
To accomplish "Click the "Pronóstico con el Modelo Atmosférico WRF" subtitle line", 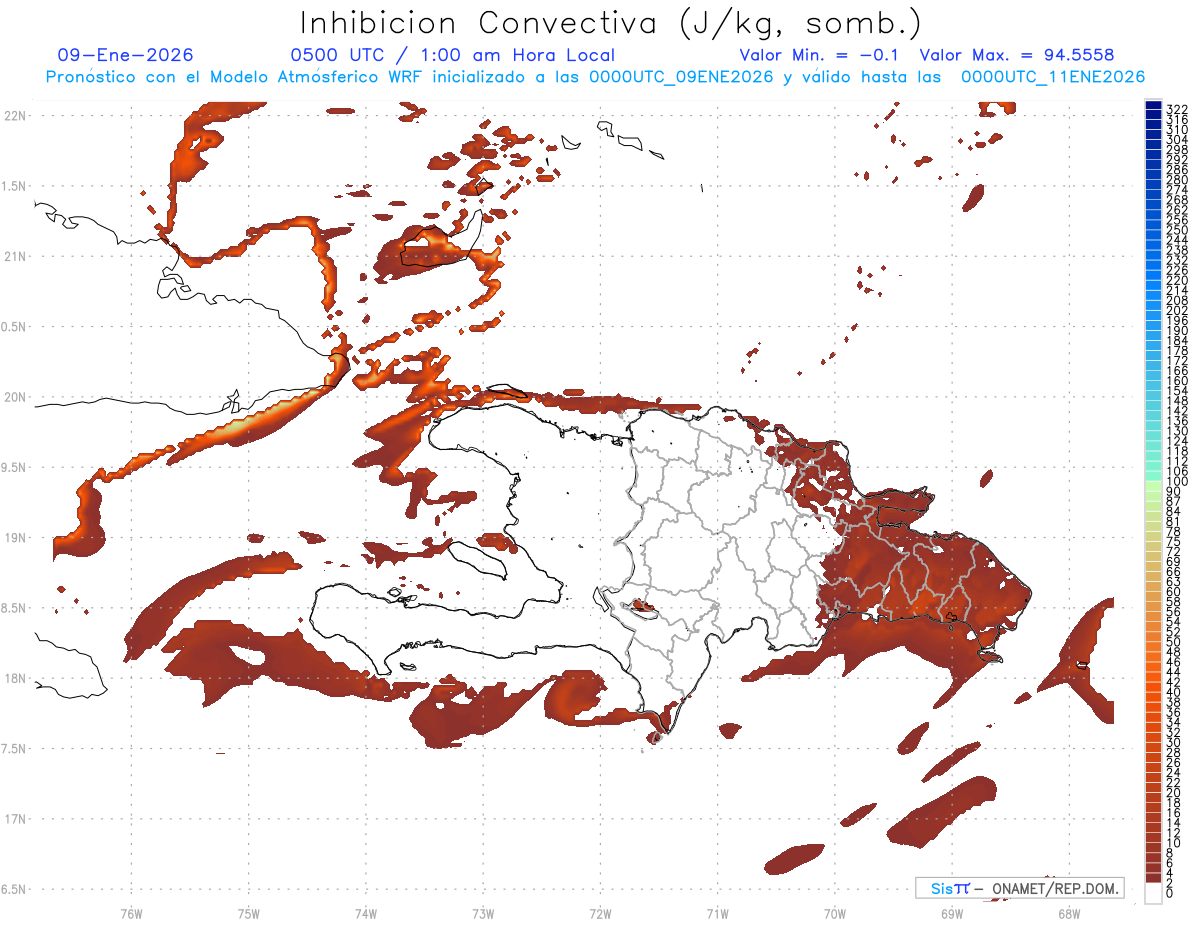I will click(596, 77).
